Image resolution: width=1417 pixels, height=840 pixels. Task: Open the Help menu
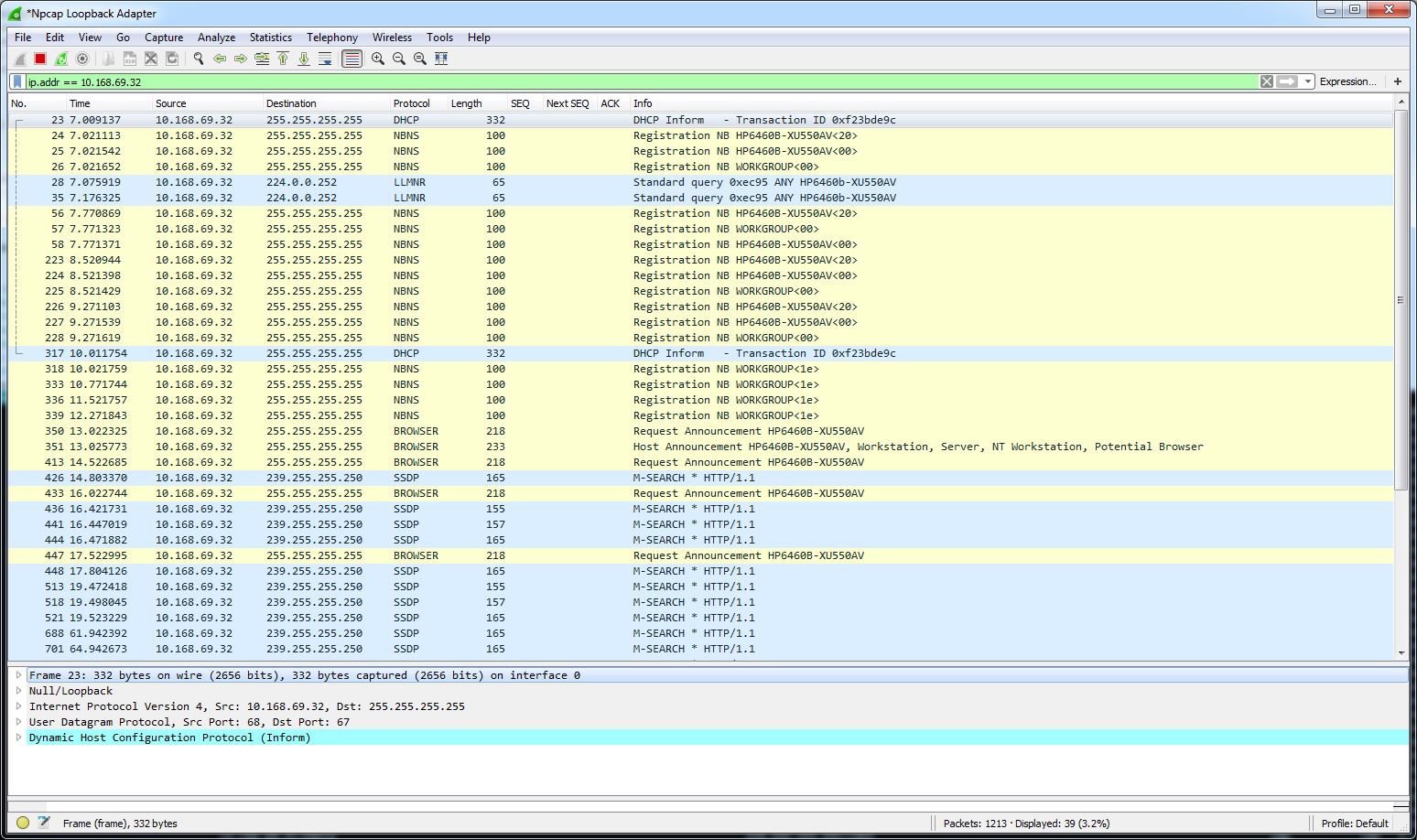tap(479, 38)
